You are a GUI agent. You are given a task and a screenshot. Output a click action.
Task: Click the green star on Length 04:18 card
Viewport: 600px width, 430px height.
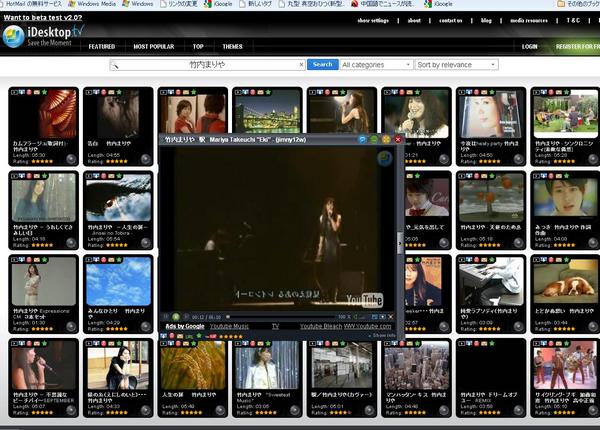[44, 176]
